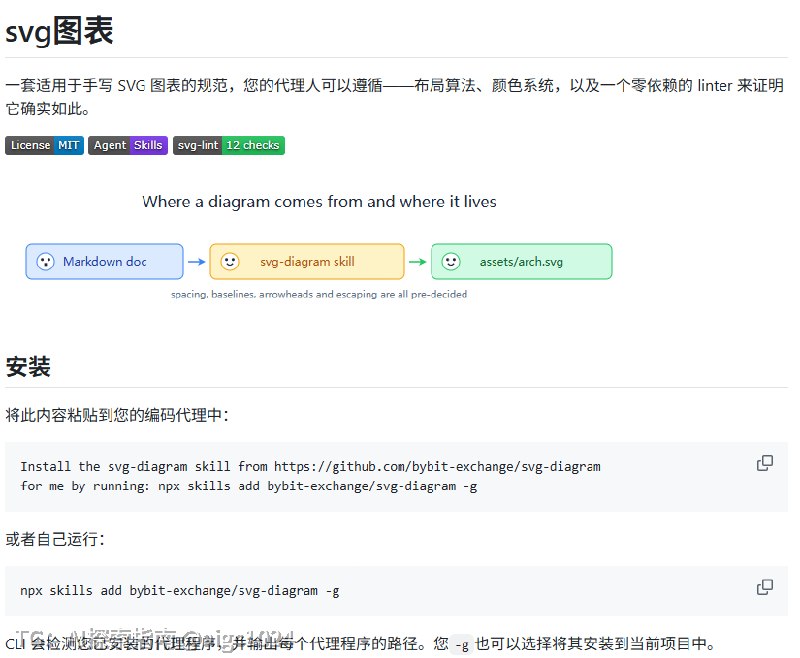
Task: Click the github.com/bybit-exchange/svg-diagram URL in code
Action: tap(437, 466)
